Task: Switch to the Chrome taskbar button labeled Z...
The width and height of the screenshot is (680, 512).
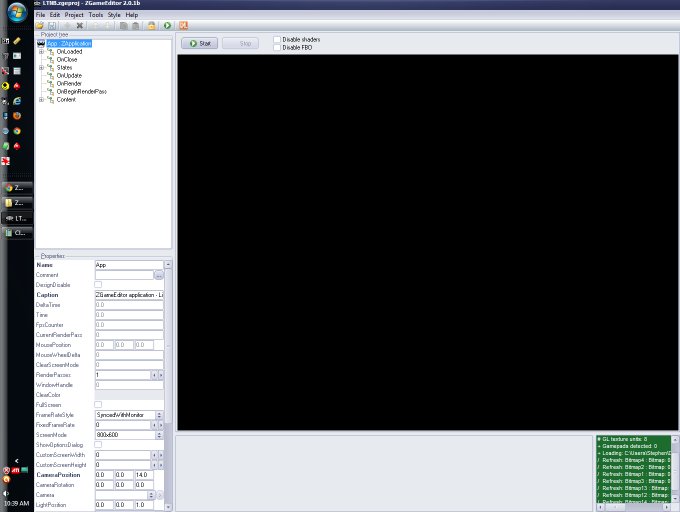Action: tap(17, 188)
